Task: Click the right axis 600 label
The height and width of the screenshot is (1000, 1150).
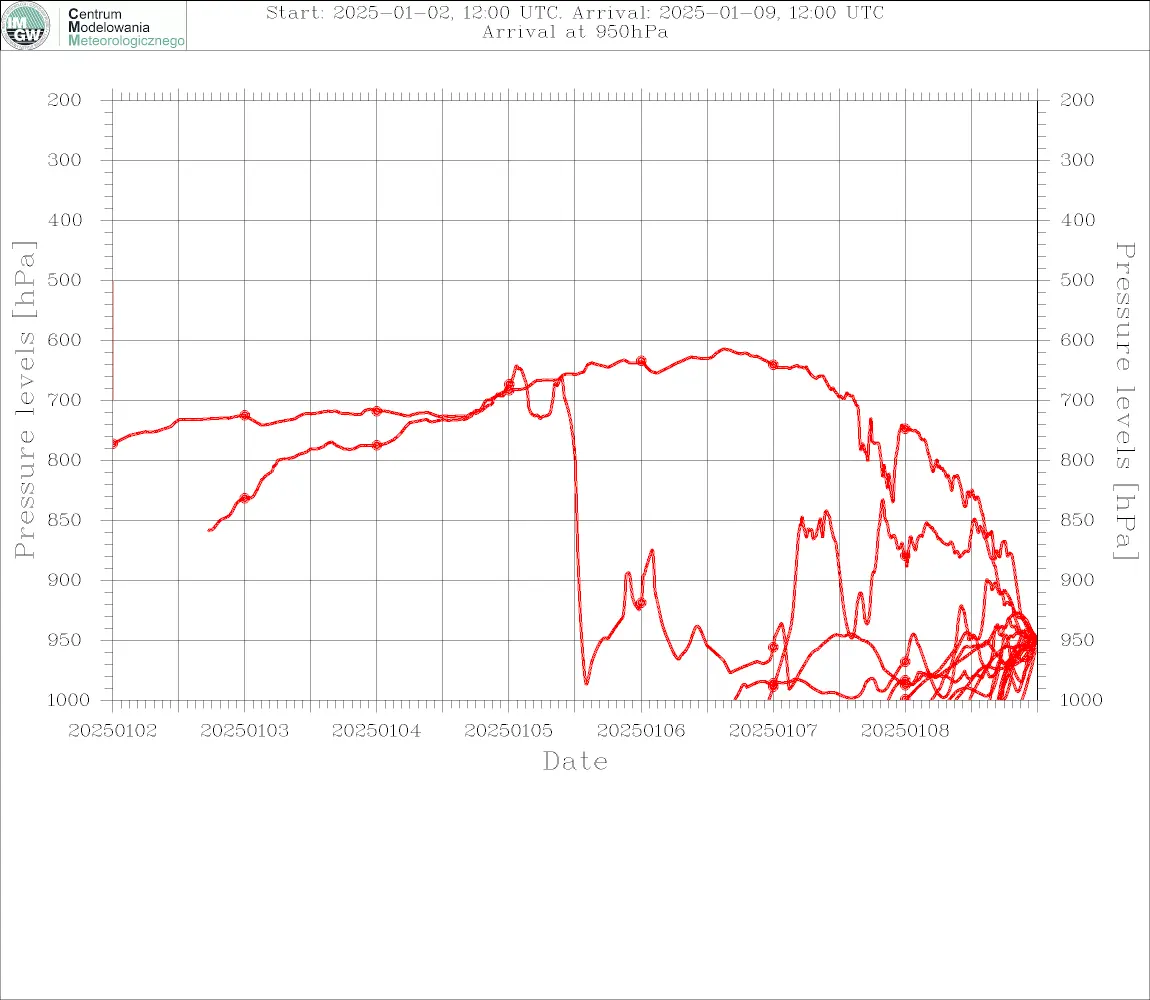Action: (x=1077, y=340)
